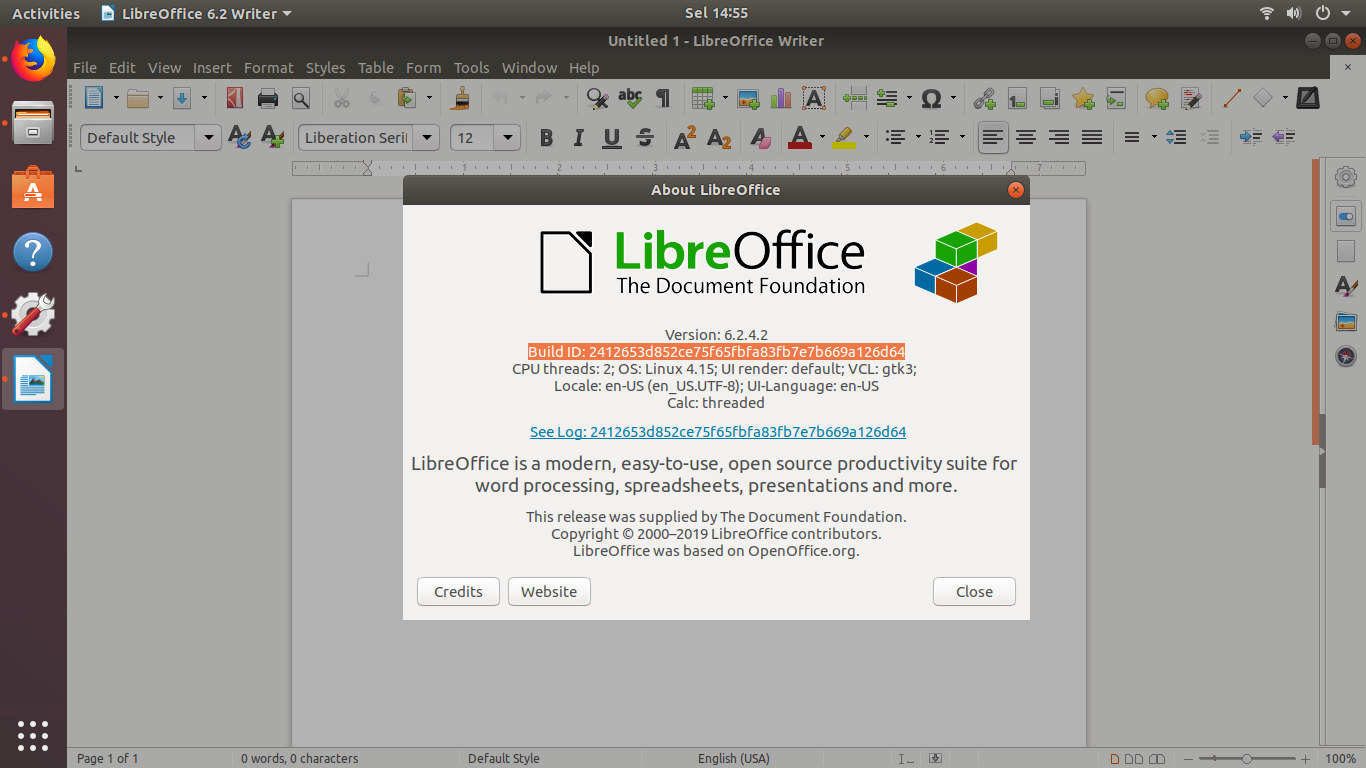Click English (USA) language in status bar
Image resolution: width=1366 pixels, height=768 pixels.
coord(734,758)
